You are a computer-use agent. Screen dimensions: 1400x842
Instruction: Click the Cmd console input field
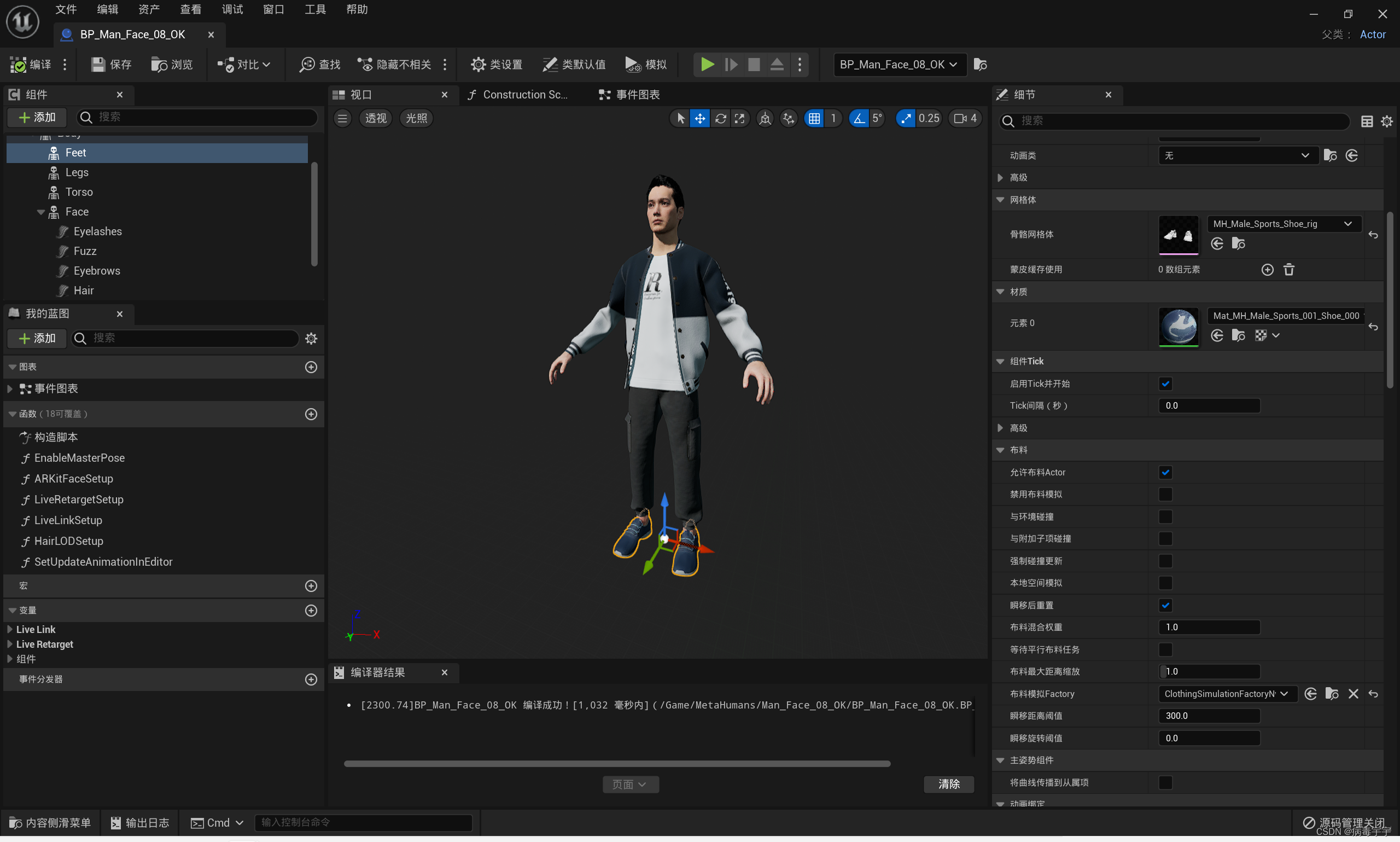pyautogui.click(x=363, y=822)
